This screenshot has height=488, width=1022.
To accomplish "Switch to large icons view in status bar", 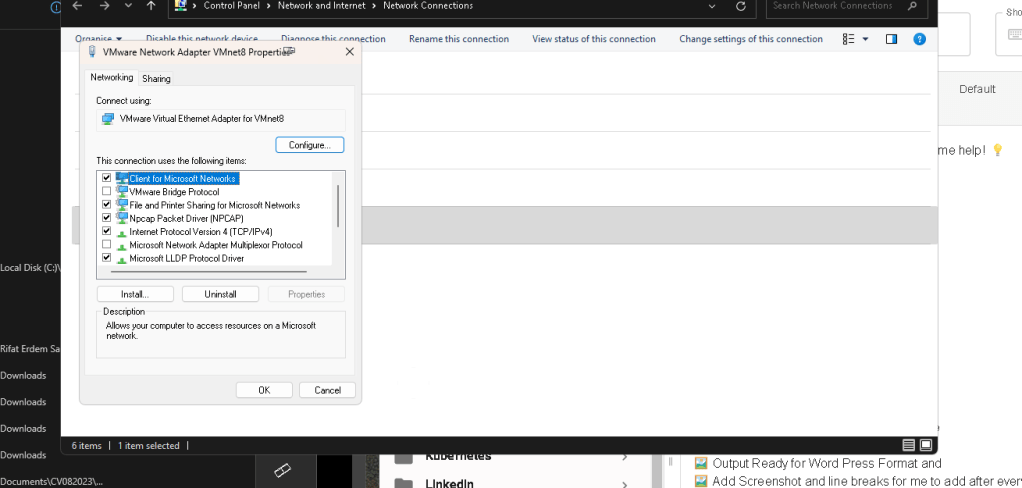I will pyautogui.click(x=926, y=445).
